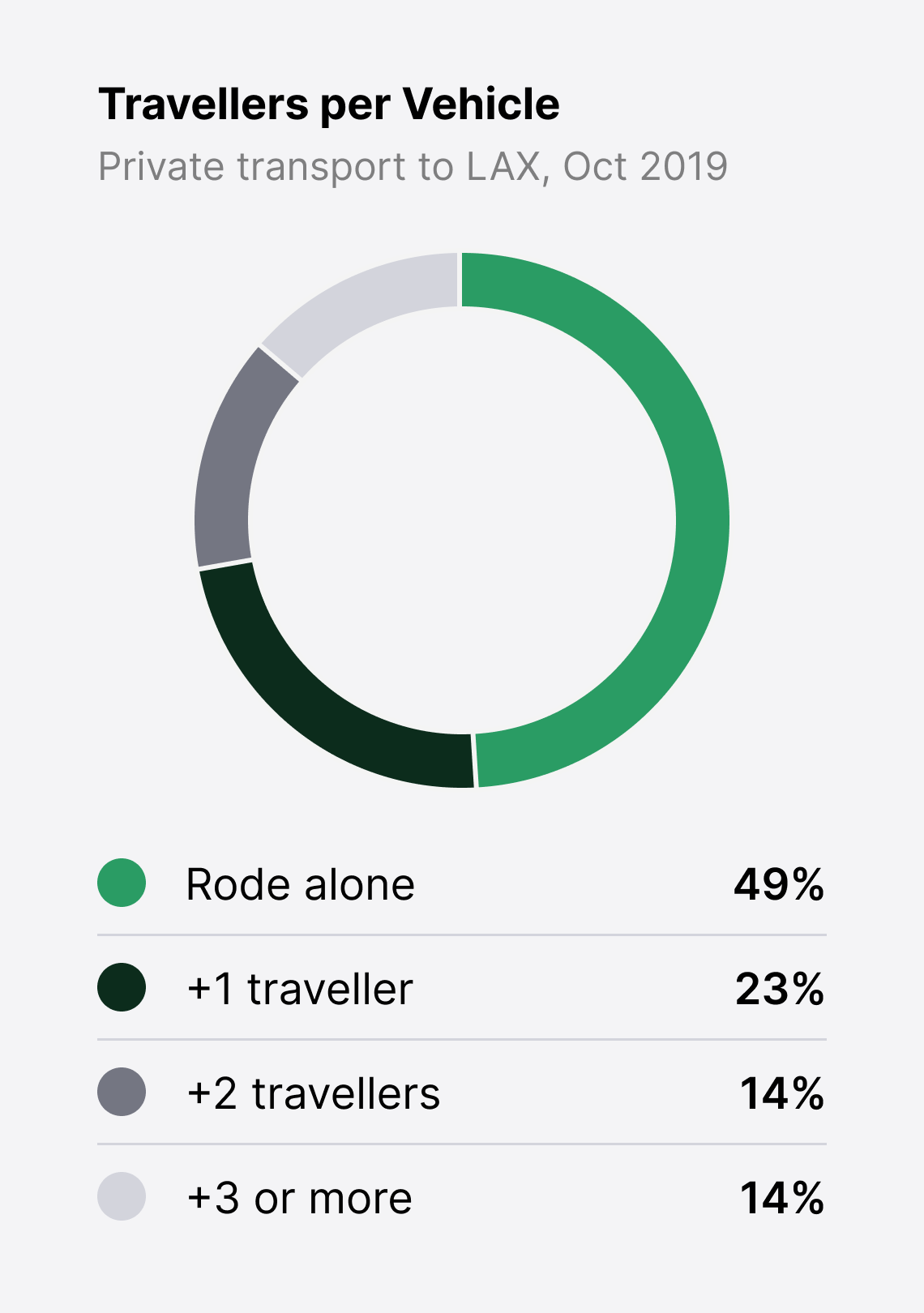Click the green Rode alone legend dot
The width and height of the screenshot is (924, 1313).
point(122,883)
